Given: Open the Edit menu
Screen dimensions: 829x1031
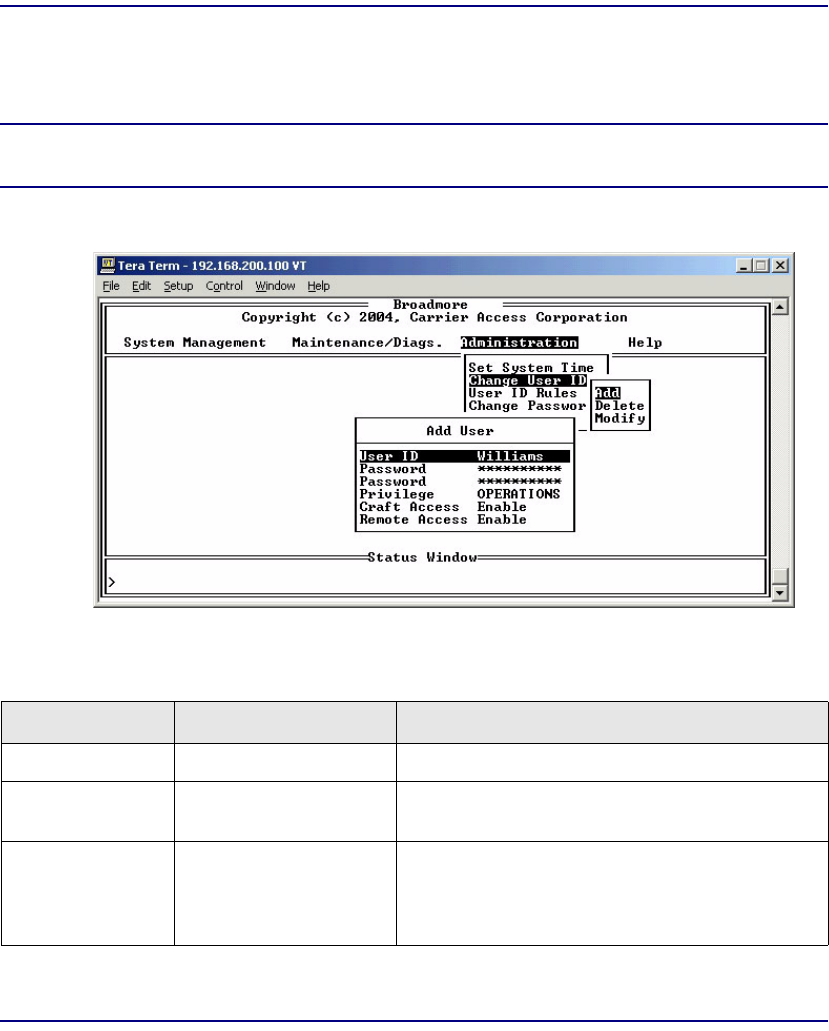Looking at the screenshot, I should 141,286.
